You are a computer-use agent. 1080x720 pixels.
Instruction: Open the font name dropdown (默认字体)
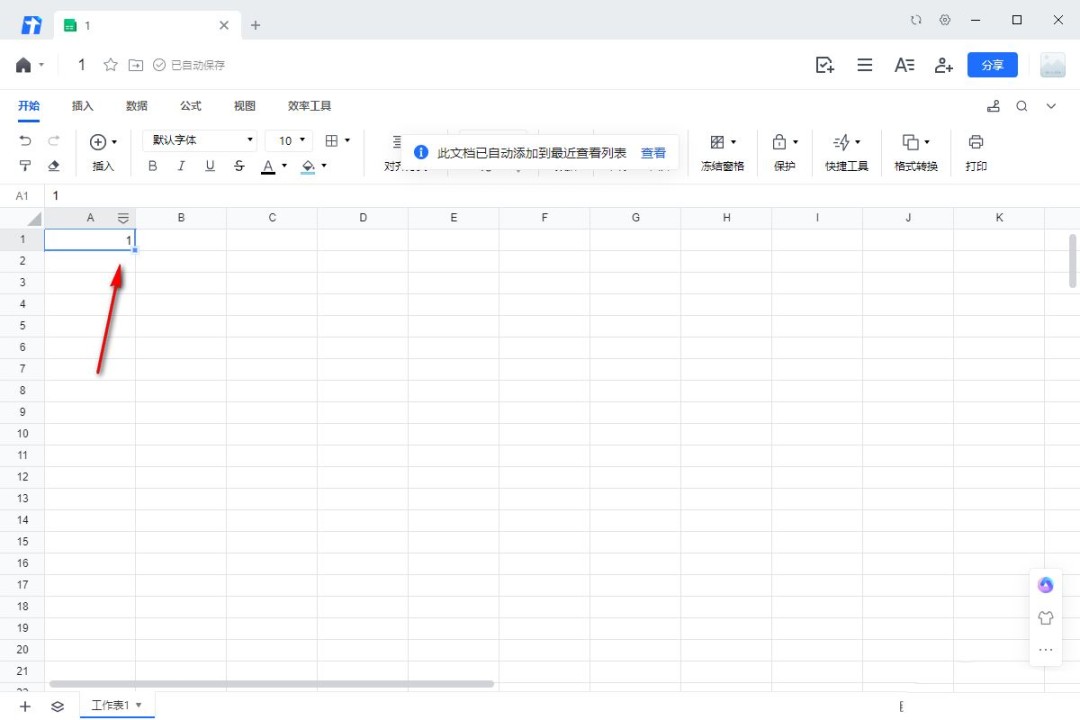tap(200, 141)
